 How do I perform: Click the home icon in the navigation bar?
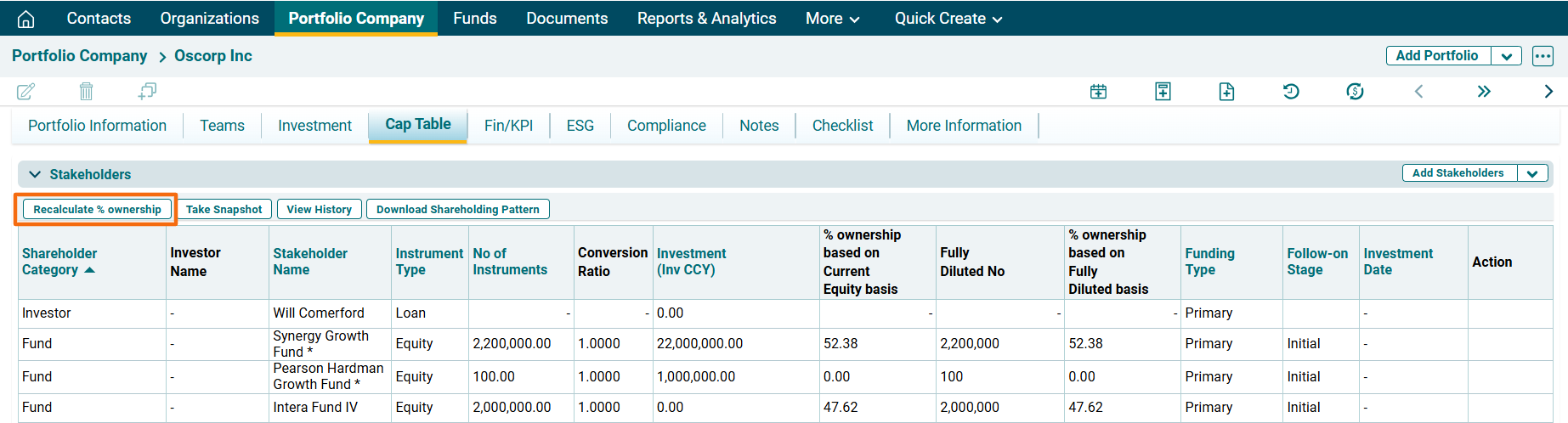tap(26, 19)
